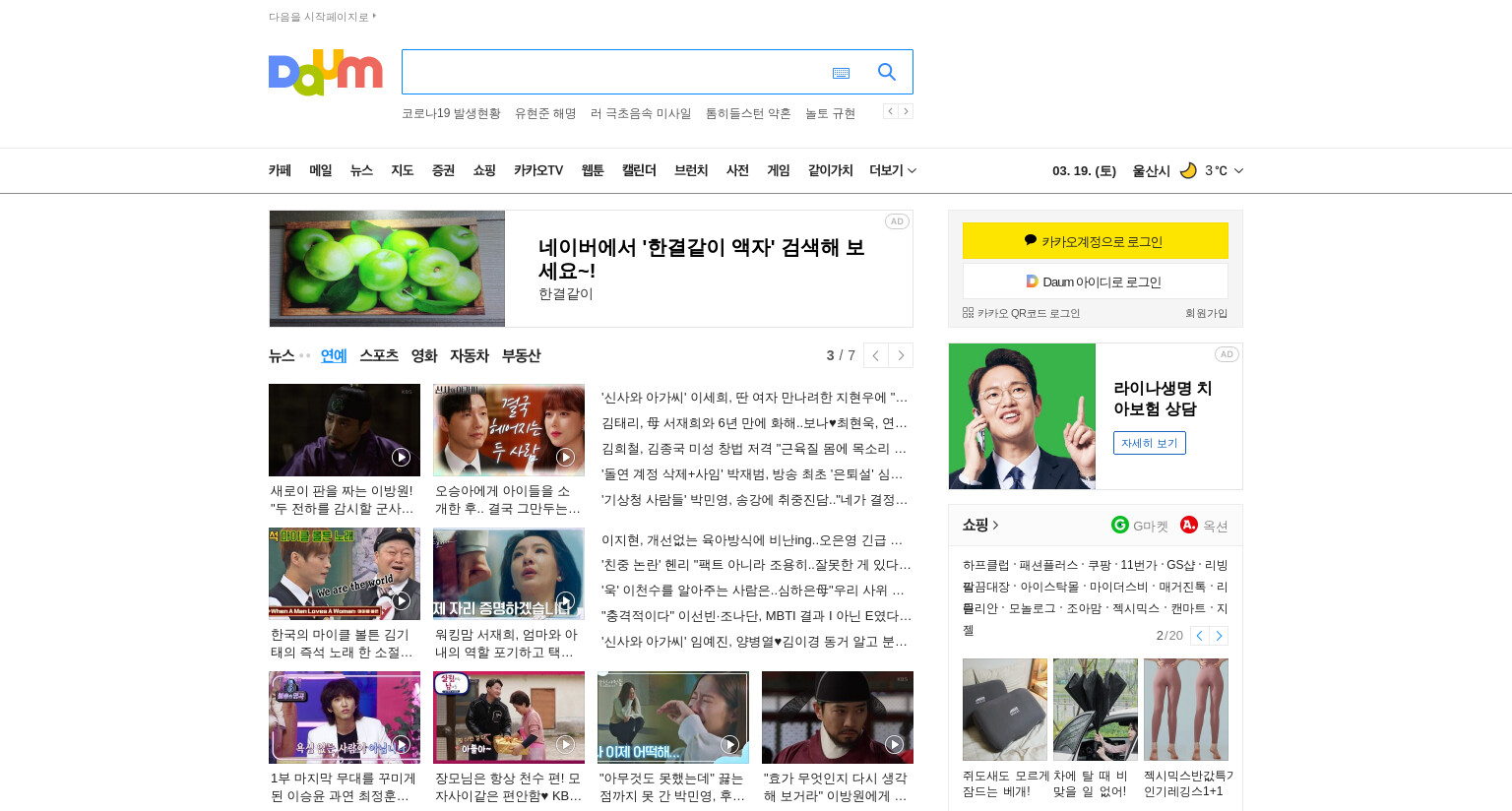Screen dimensions: 1512x811
Task: Show next trending search keywords
Action: tap(906, 111)
